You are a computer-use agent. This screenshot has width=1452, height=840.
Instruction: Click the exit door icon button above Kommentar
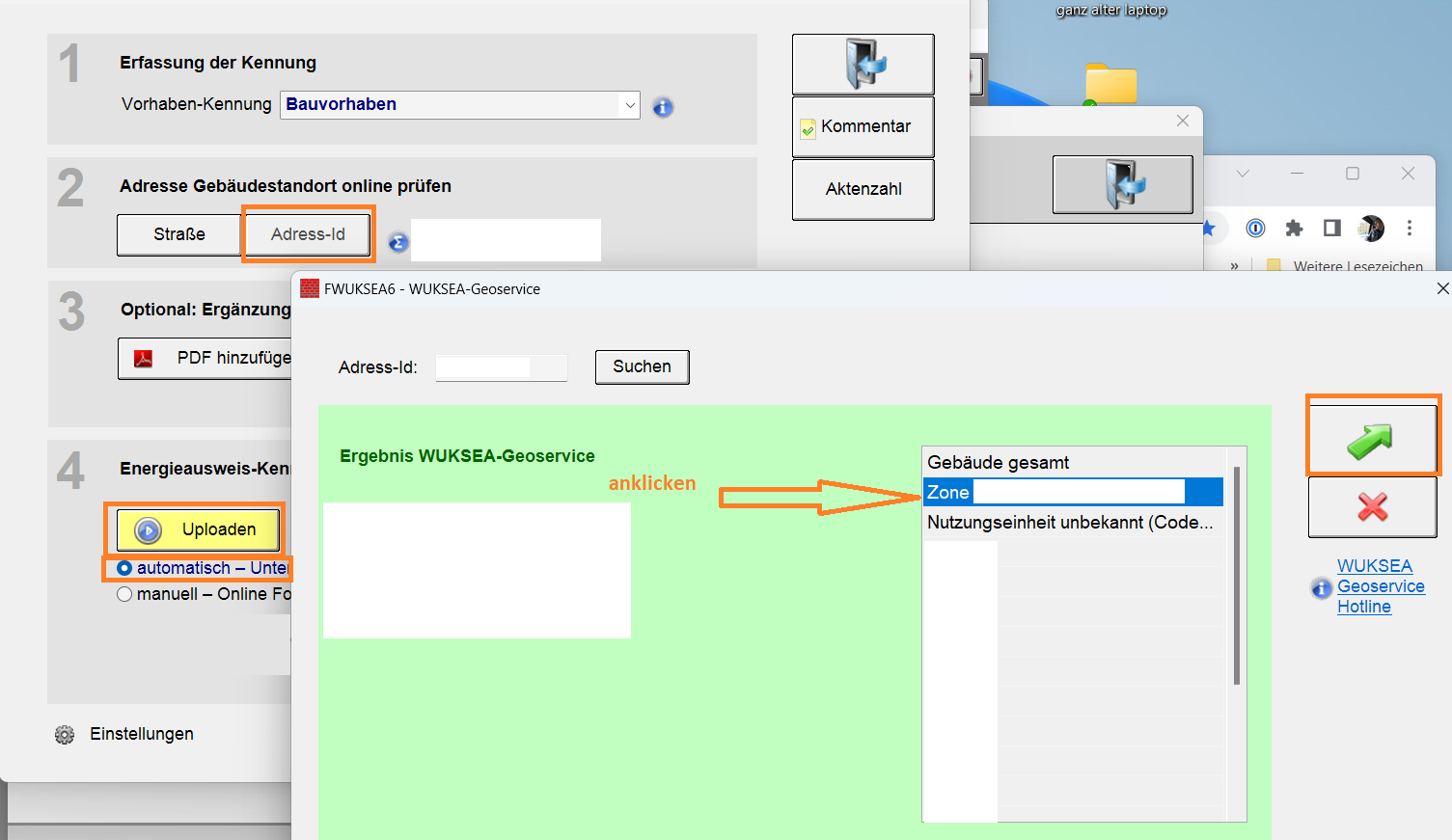[863, 64]
